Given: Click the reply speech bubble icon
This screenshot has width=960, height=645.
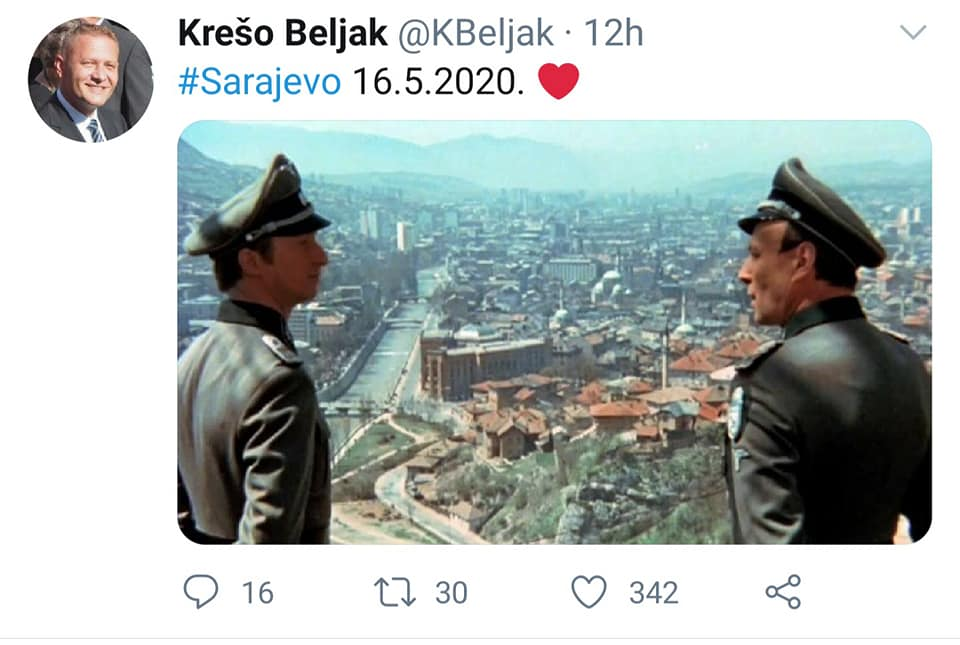Looking at the screenshot, I should coord(201,591).
